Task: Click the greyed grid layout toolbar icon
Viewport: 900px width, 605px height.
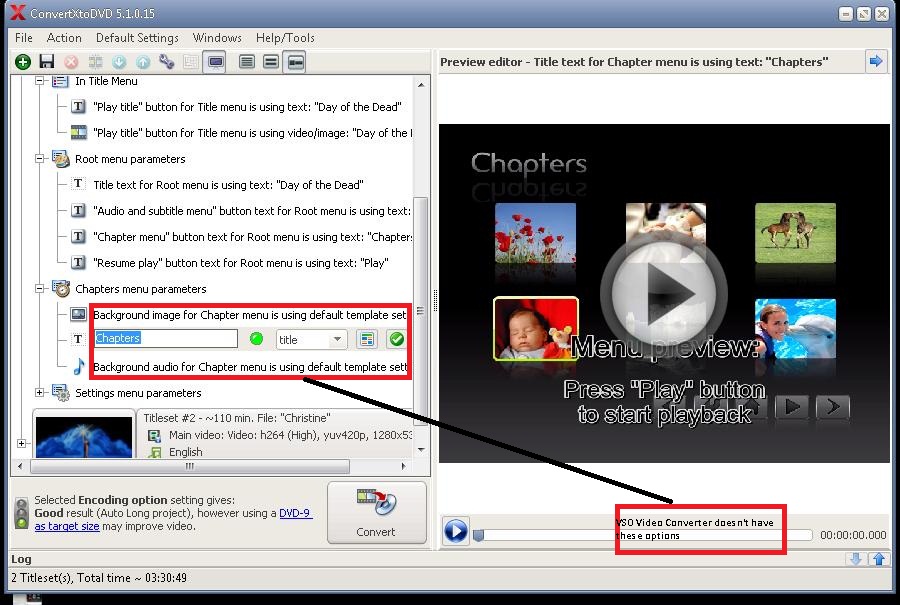Action: (x=191, y=61)
